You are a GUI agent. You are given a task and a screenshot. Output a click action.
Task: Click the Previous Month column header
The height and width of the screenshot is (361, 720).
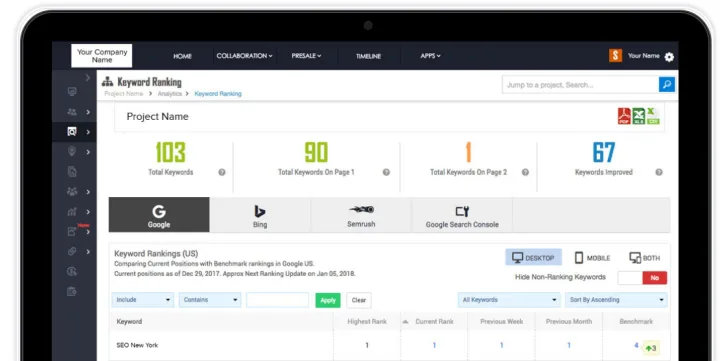(568, 322)
